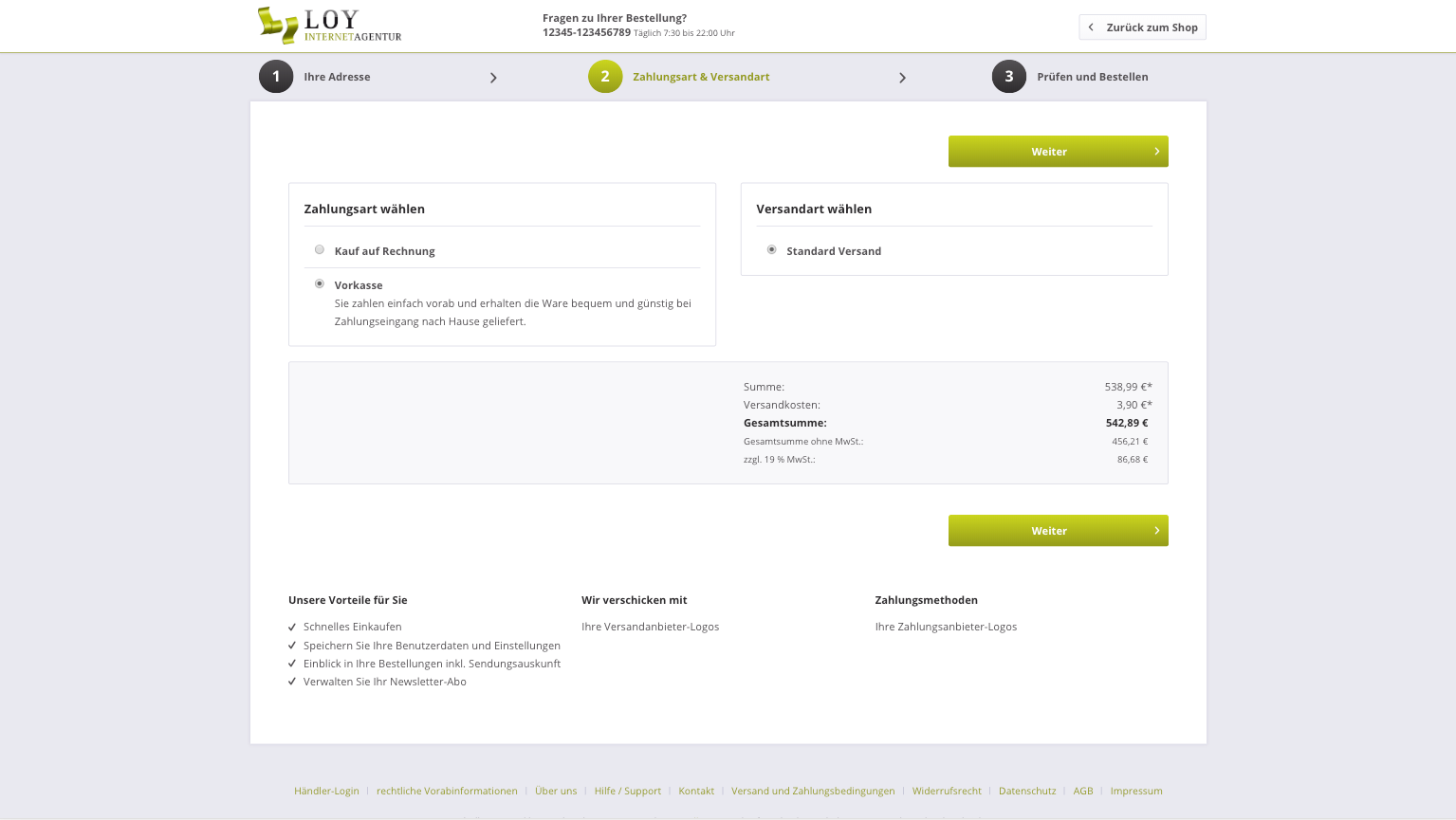Screen dimensions: 1456x820
Task: Click Gesamtsumme value 542,89 €
Action: pos(1127,423)
